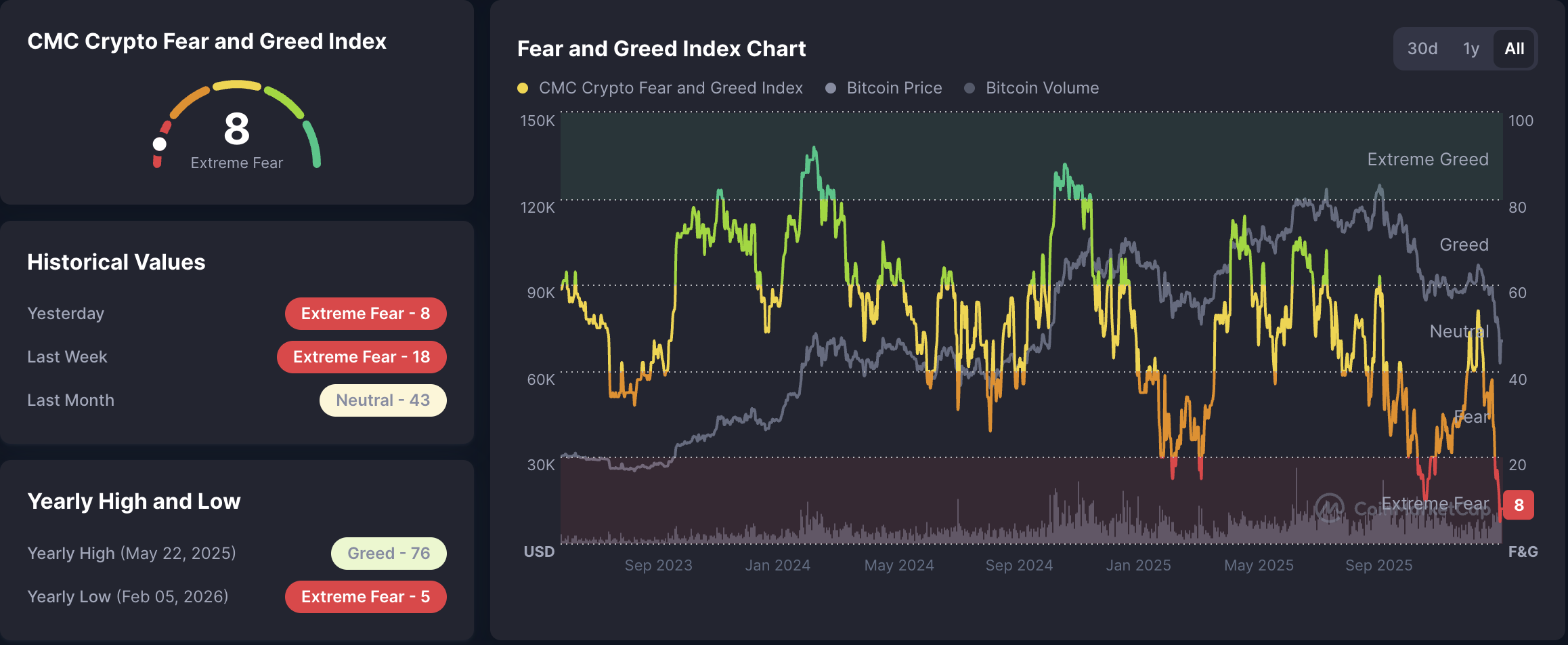
Task: Toggle the CMC Crypto Fear and Greed Index series
Action: [x=670, y=88]
